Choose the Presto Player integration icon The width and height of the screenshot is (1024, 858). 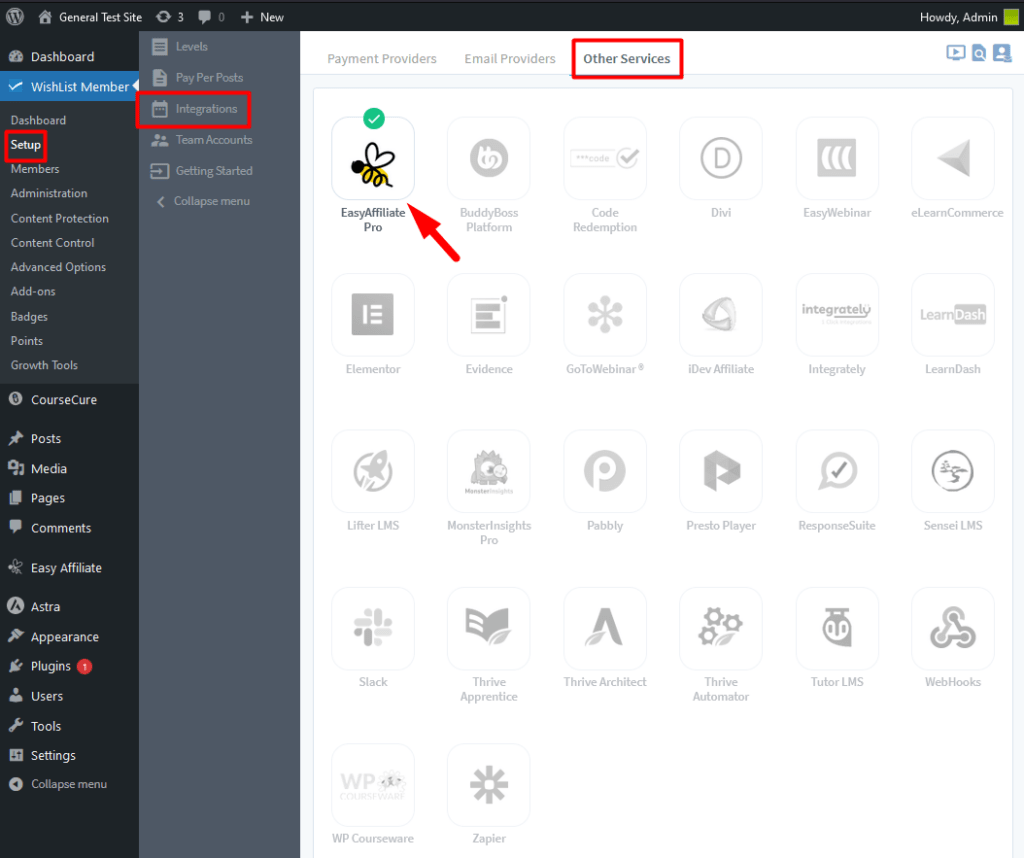point(721,471)
